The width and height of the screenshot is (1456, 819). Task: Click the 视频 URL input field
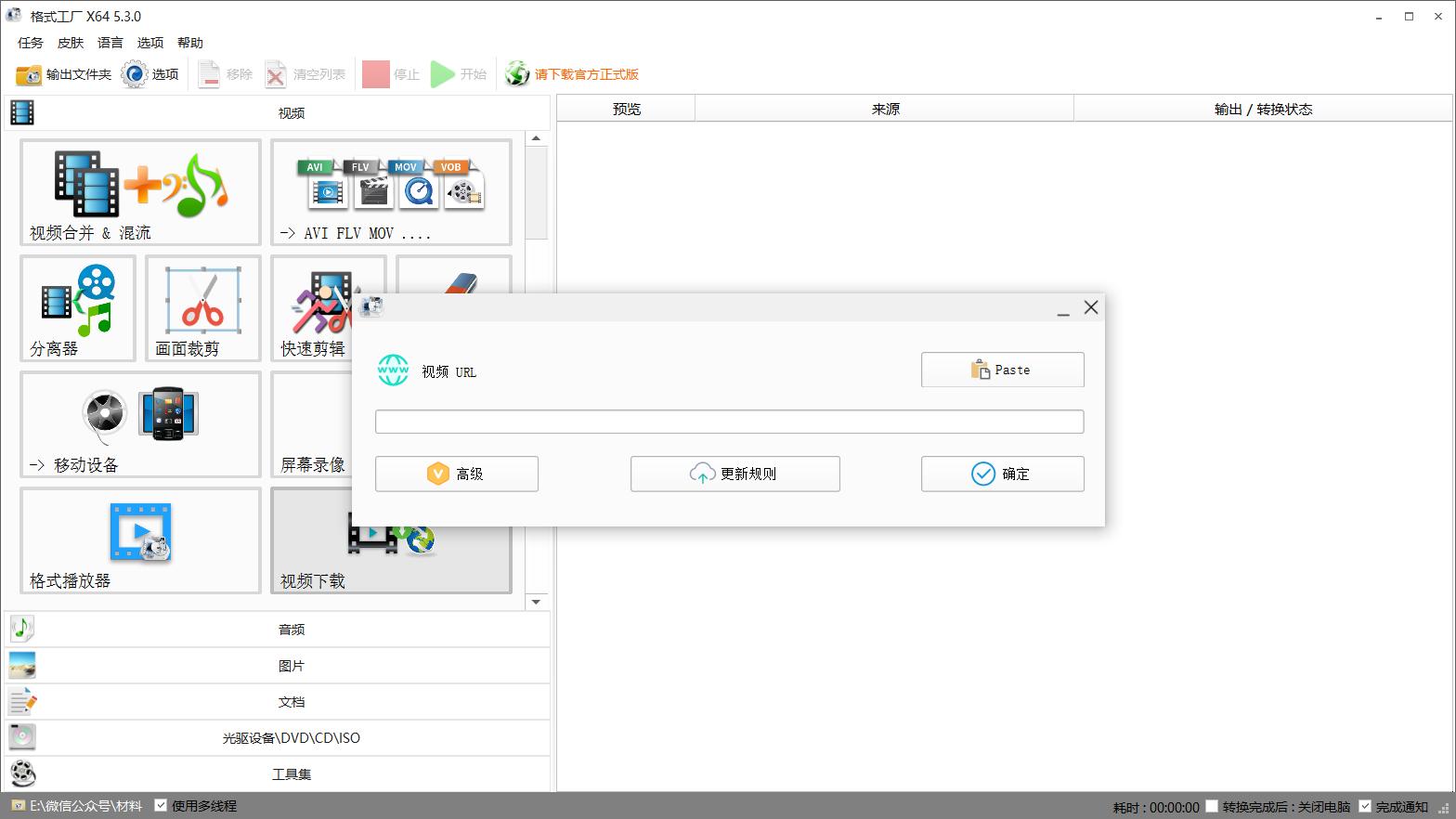pos(730,422)
